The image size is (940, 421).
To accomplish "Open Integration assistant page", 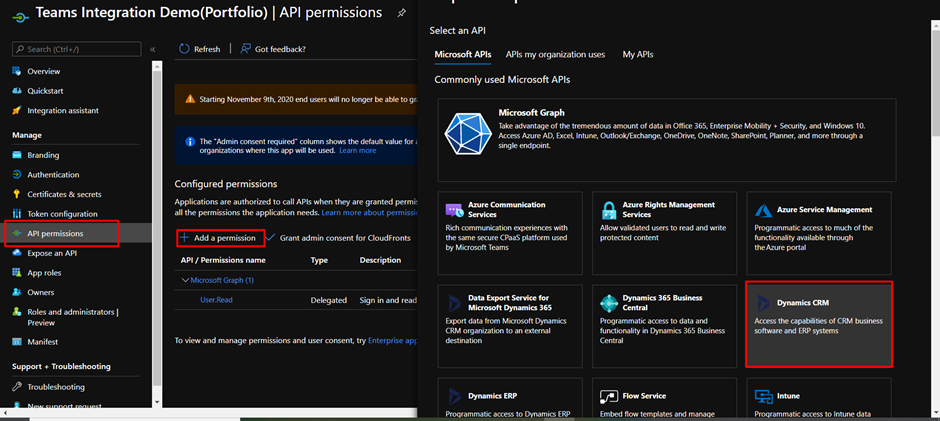I will coord(63,111).
